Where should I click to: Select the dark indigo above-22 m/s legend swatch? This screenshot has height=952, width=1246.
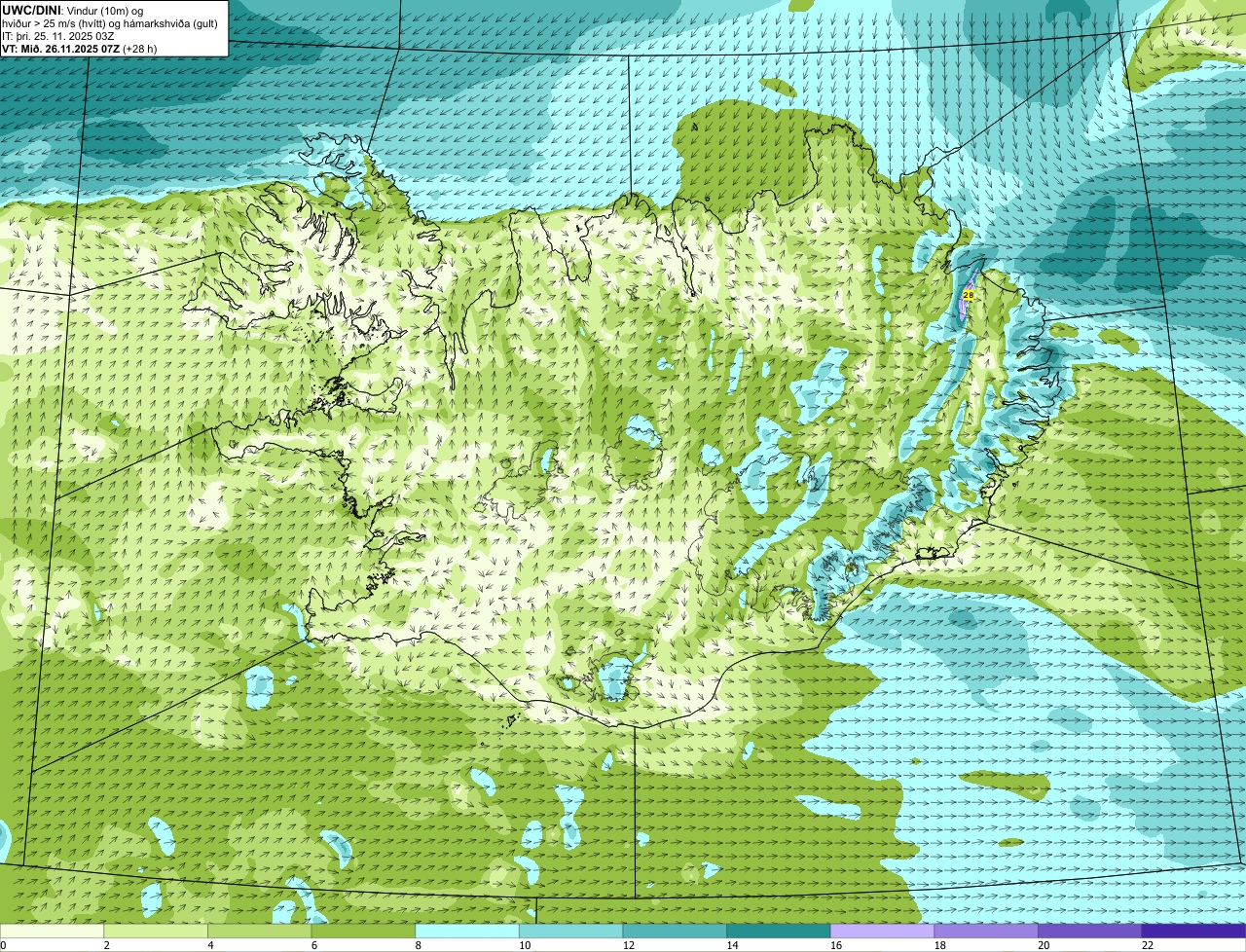coord(1194,931)
